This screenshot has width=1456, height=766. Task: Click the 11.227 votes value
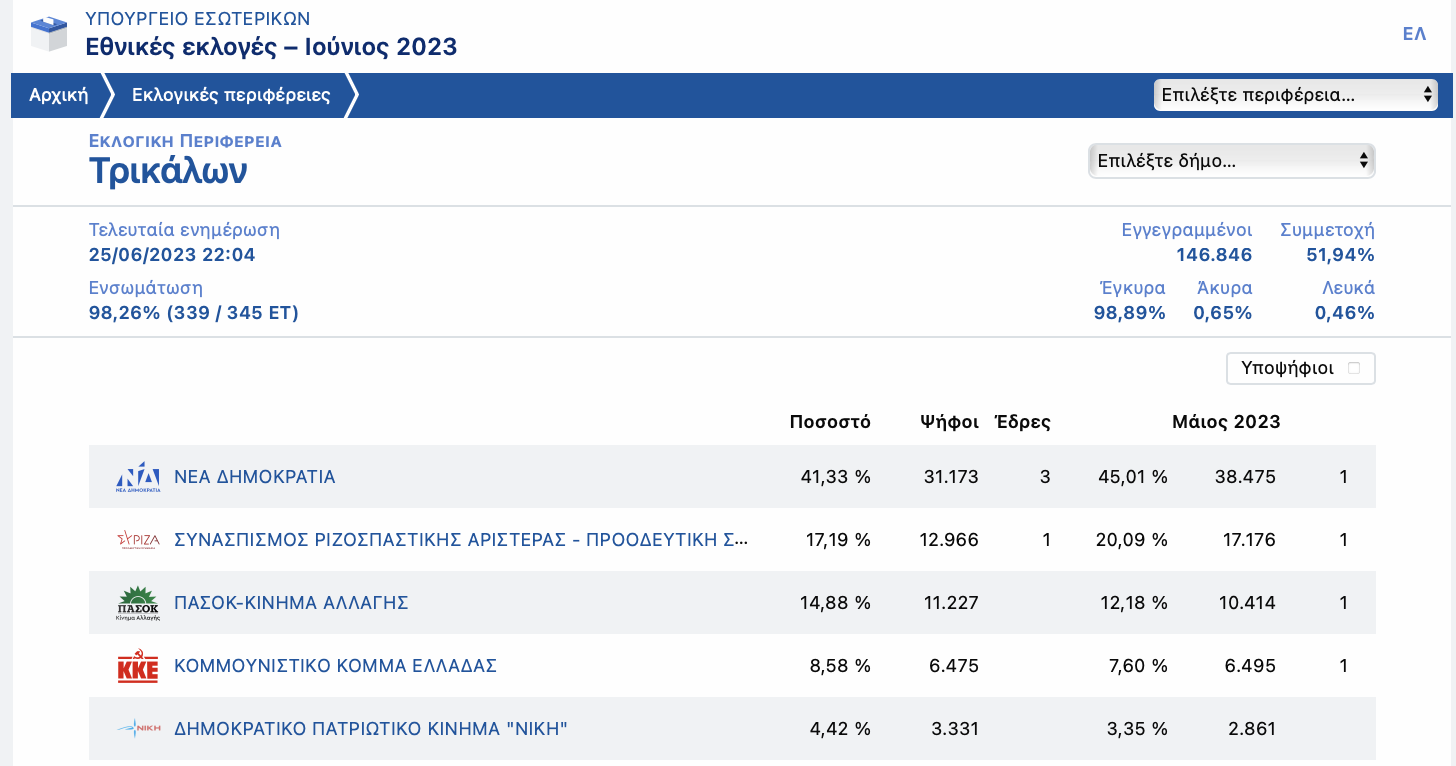coord(950,603)
